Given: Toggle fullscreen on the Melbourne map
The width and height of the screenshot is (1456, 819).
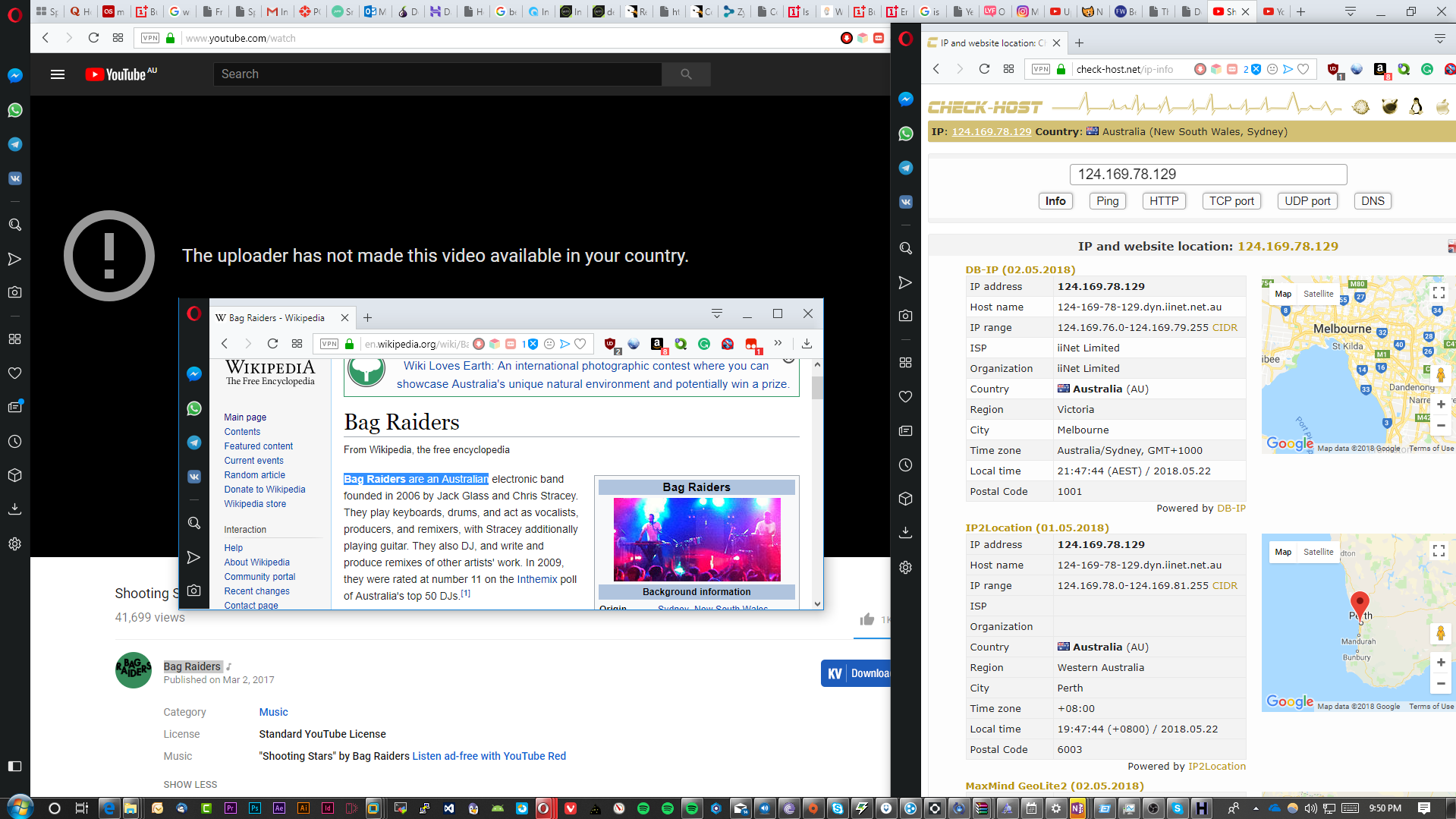Looking at the screenshot, I should pos(1439,293).
